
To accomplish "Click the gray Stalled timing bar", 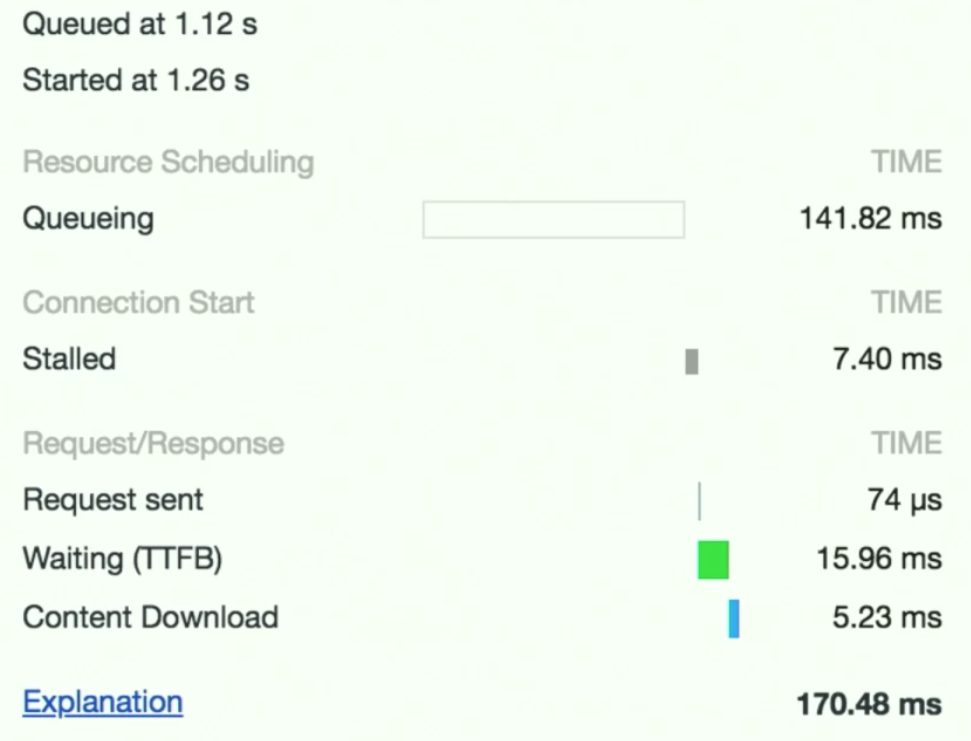I will click(x=692, y=361).
